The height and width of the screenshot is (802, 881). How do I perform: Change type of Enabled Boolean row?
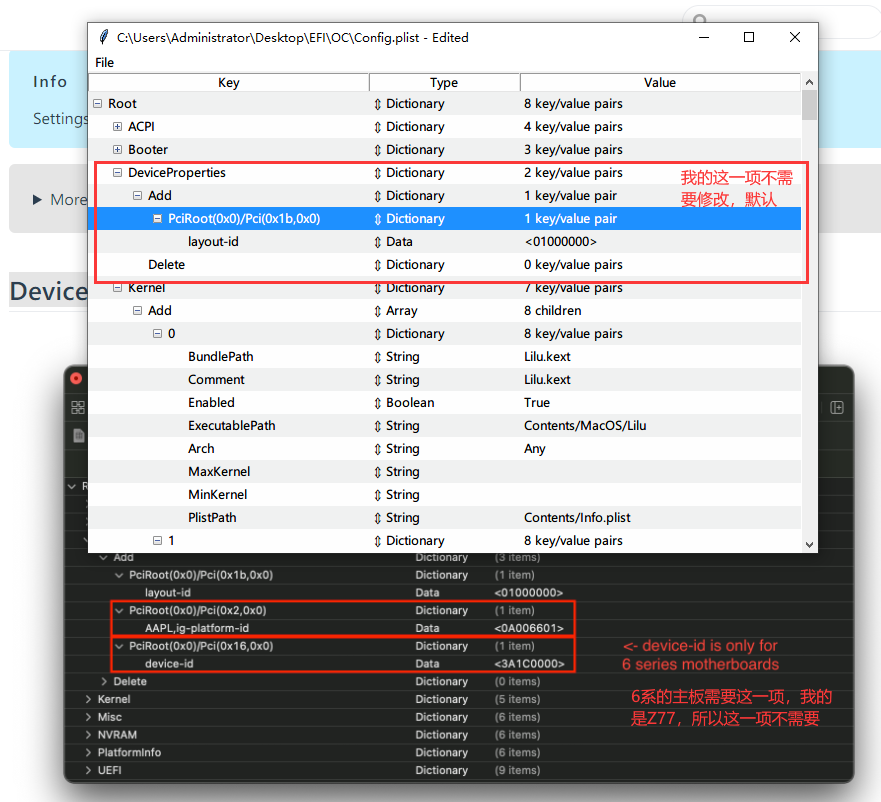[377, 403]
